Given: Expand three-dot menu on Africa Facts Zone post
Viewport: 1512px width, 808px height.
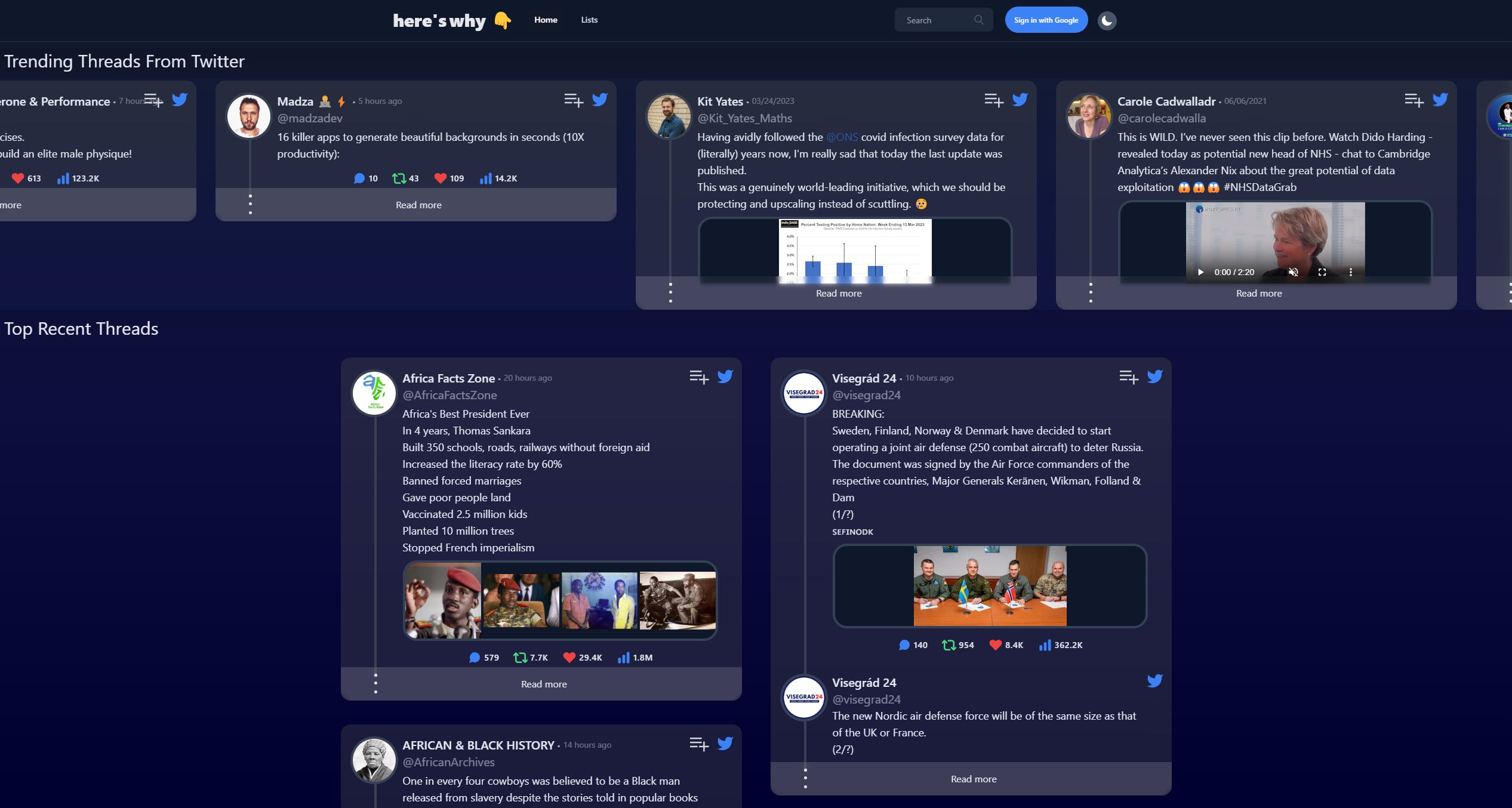Looking at the screenshot, I should (x=376, y=683).
